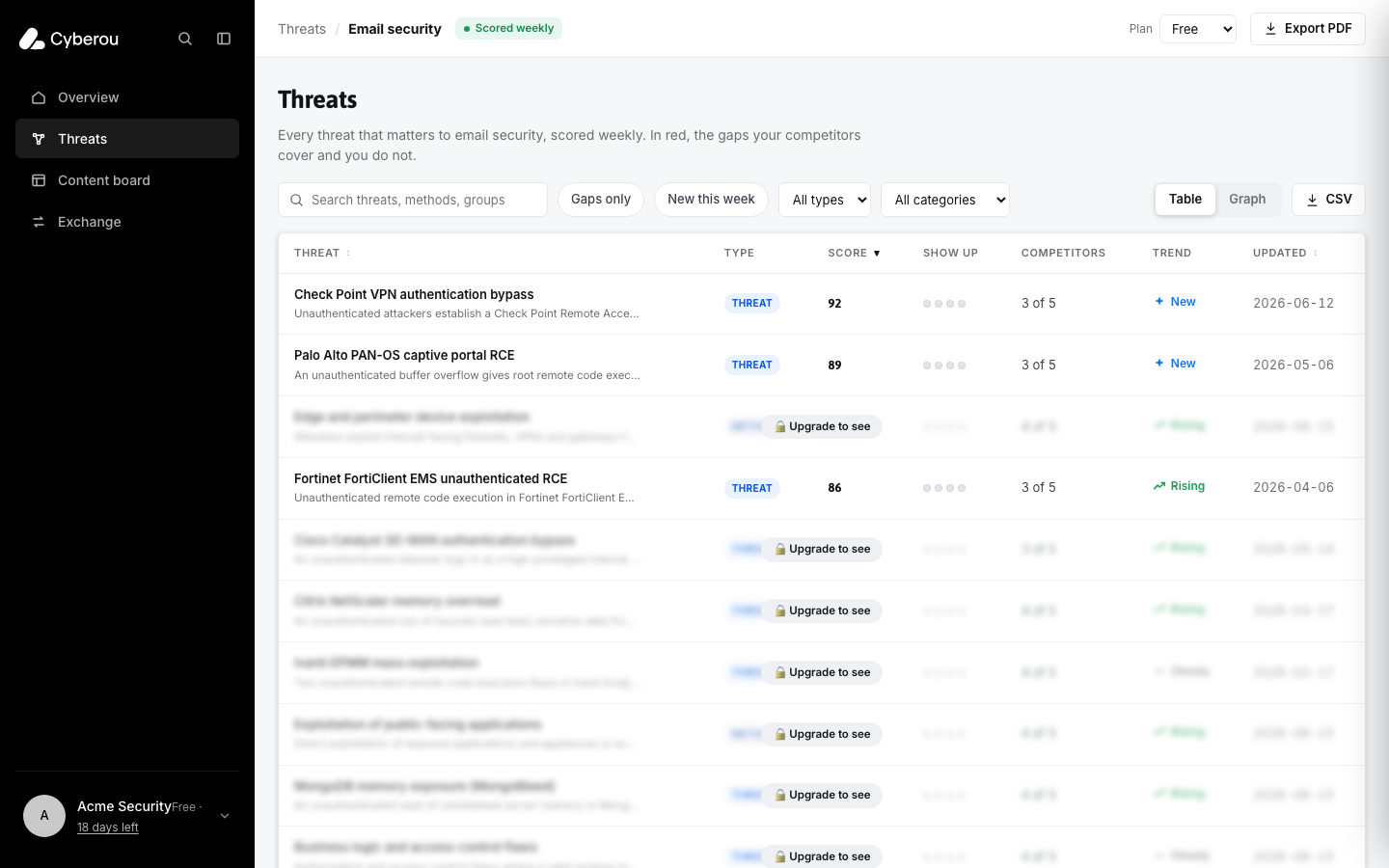The height and width of the screenshot is (868, 1389).
Task: Expand the Acme Security account menu chevron
Action: (x=225, y=816)
